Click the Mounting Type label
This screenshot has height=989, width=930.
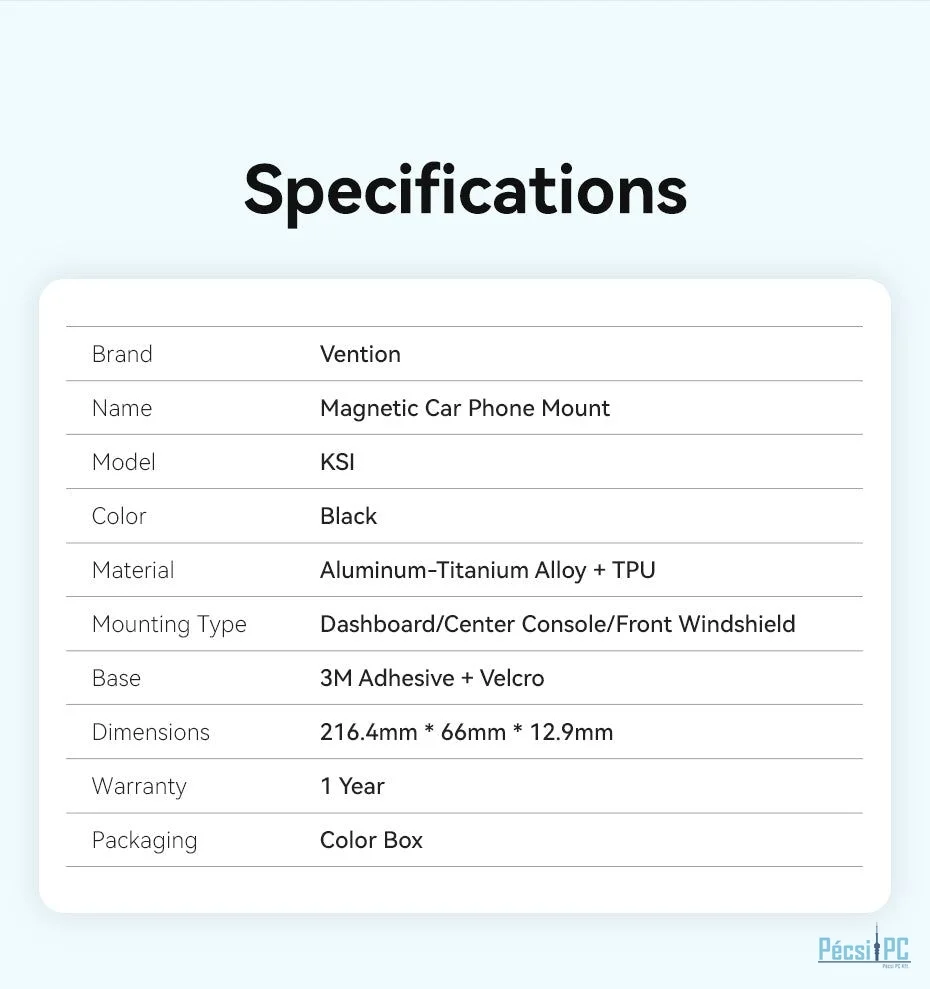tap(169, 624)
